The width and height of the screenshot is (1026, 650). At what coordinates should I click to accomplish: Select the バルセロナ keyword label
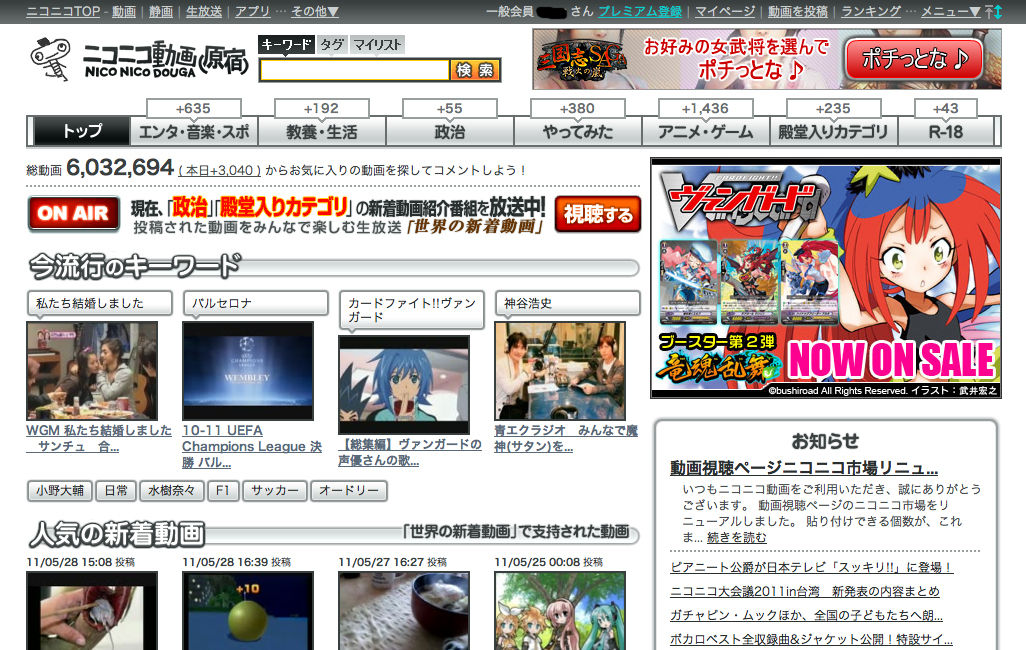point(255,303)
